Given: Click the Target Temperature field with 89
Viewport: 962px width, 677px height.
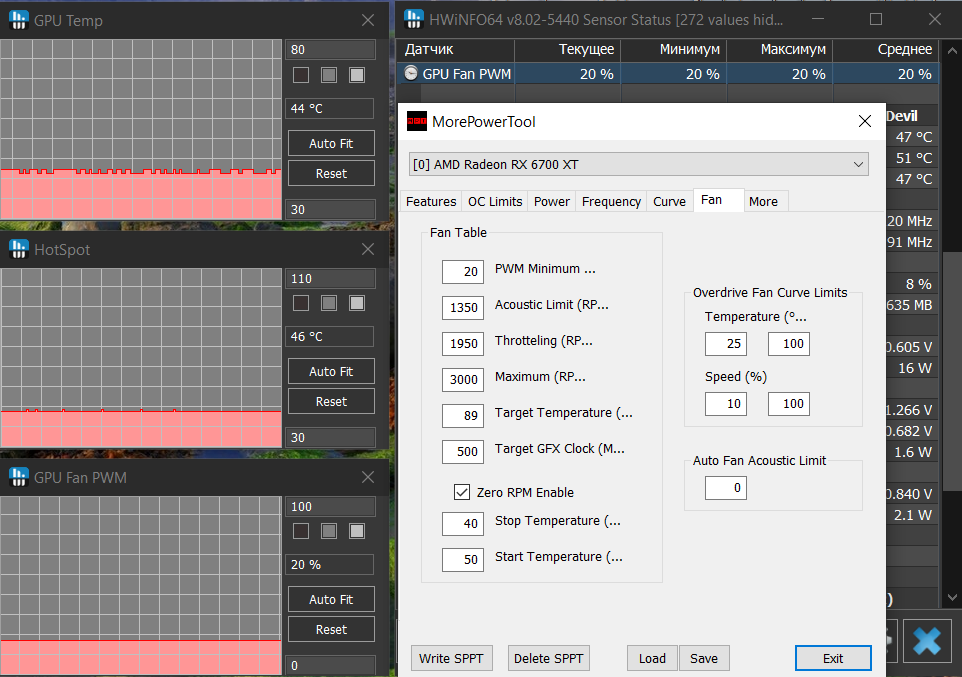Looking at the screenshot, I should 463,416.
